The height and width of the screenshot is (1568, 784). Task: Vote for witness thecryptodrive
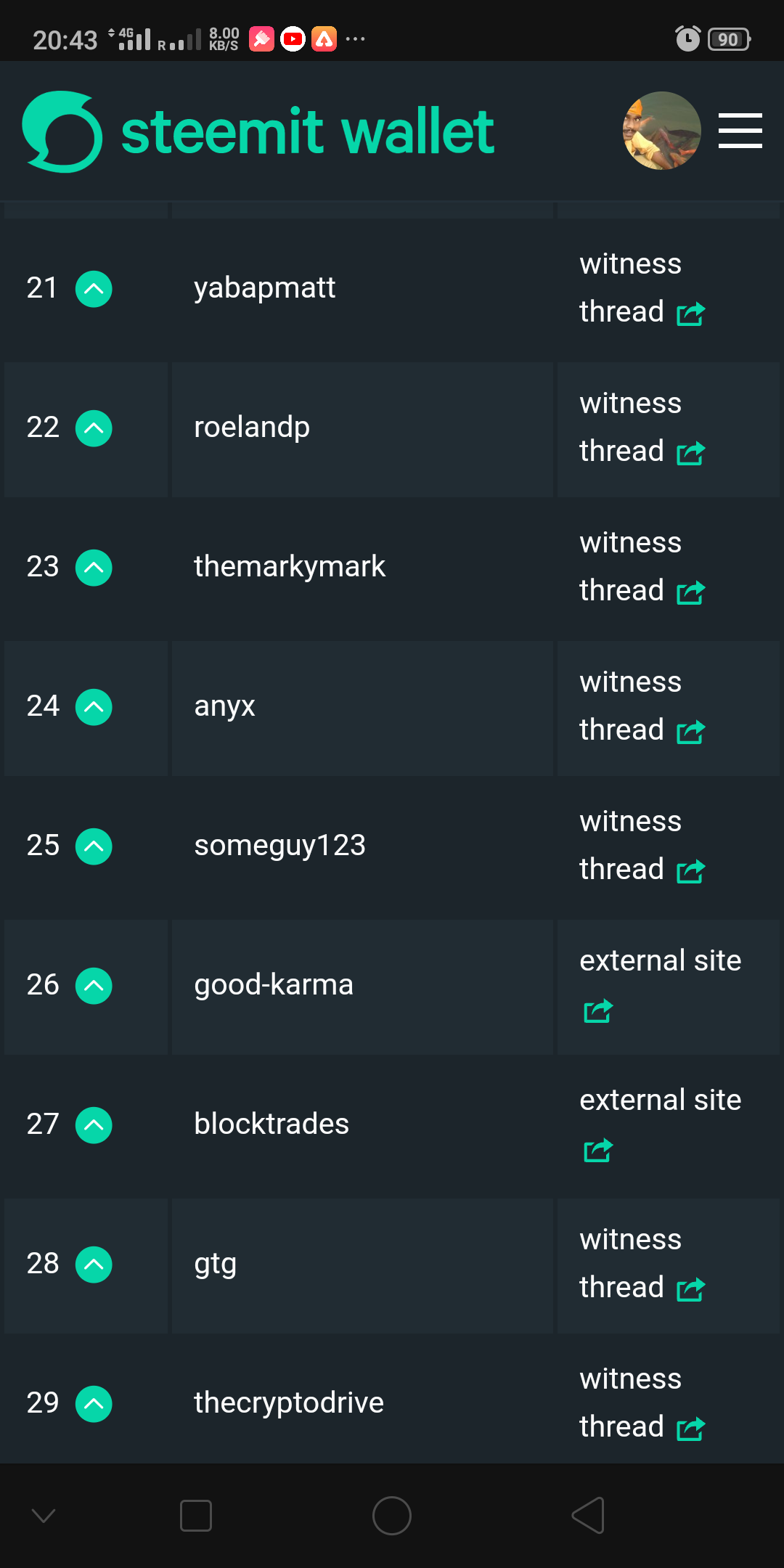[94, 1404]
